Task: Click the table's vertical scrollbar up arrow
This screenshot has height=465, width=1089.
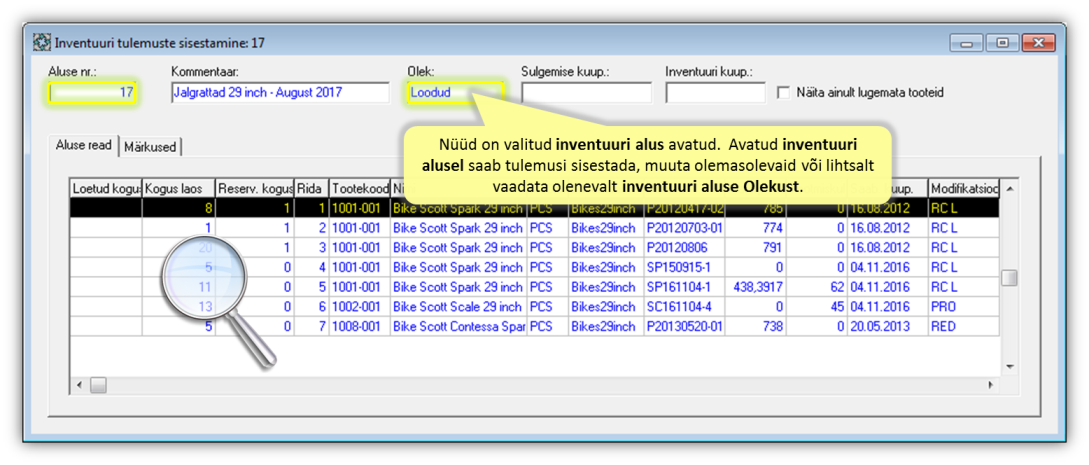Action: pyautogui.click(x=1010, y=189)
